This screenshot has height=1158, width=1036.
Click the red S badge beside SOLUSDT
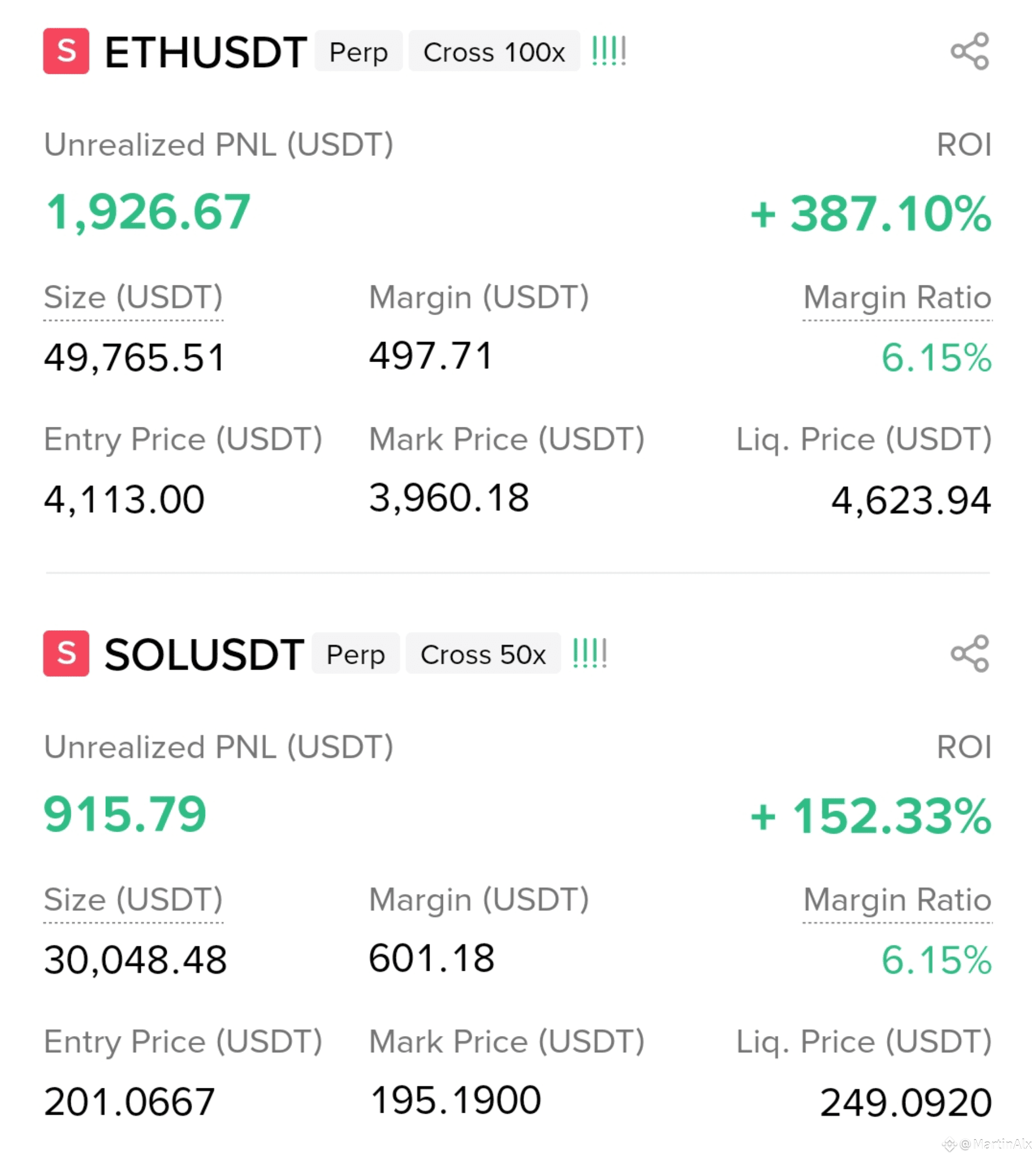click(x=66, y=653)
